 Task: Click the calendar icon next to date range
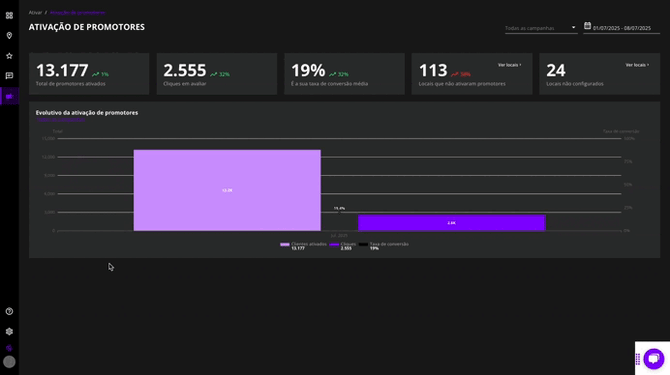coord(588,26)
